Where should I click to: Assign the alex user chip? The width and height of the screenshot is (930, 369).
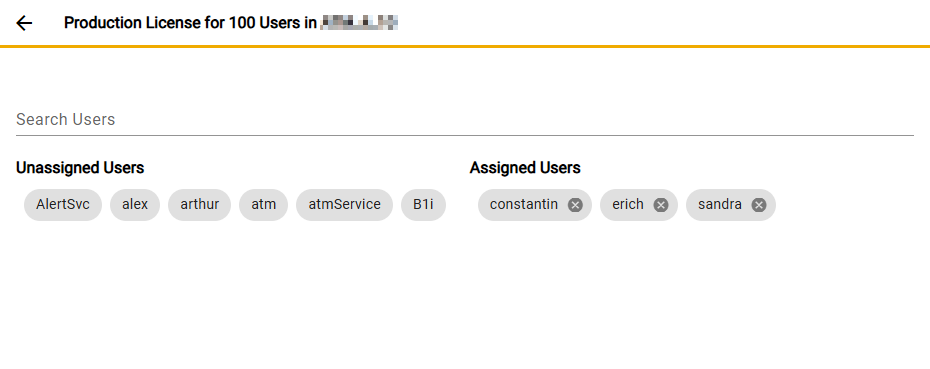point(135,205)
